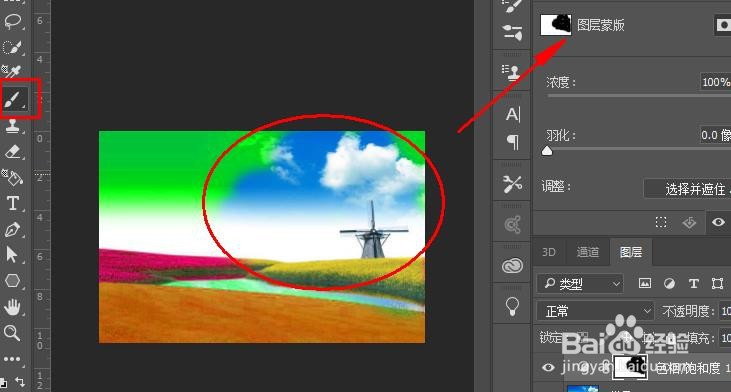Open the Paragraph panel icon
This screenshot has height=392, width=731.
(512, 142)
